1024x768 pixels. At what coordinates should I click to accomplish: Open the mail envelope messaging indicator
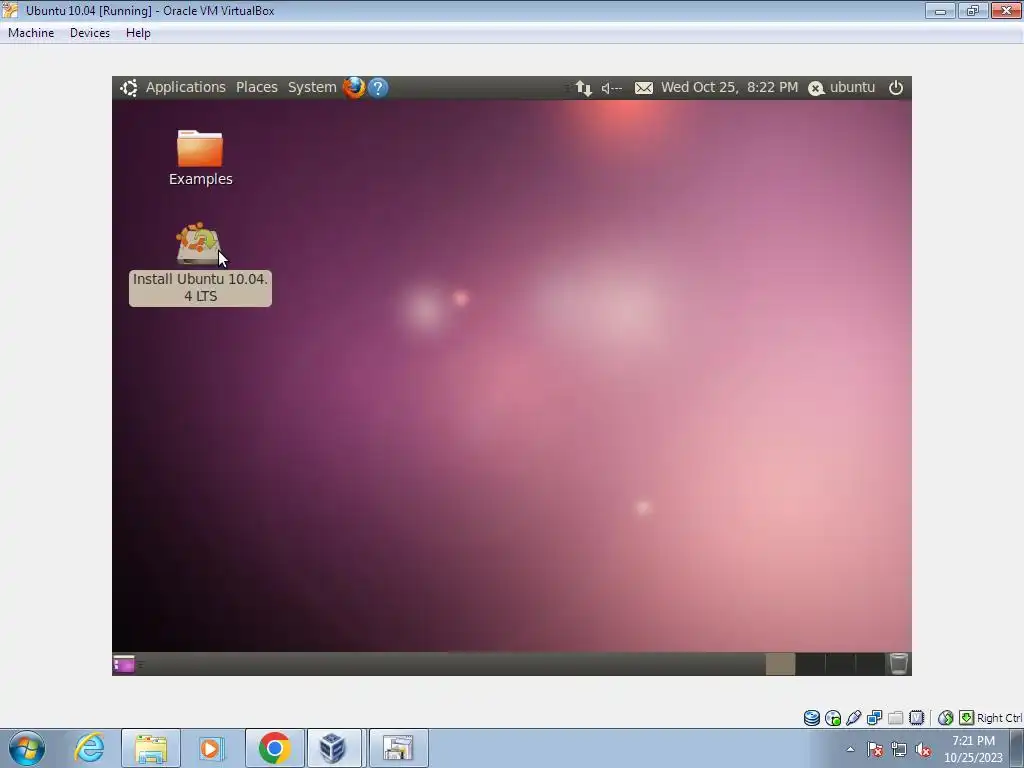click(x=643, y=88)
